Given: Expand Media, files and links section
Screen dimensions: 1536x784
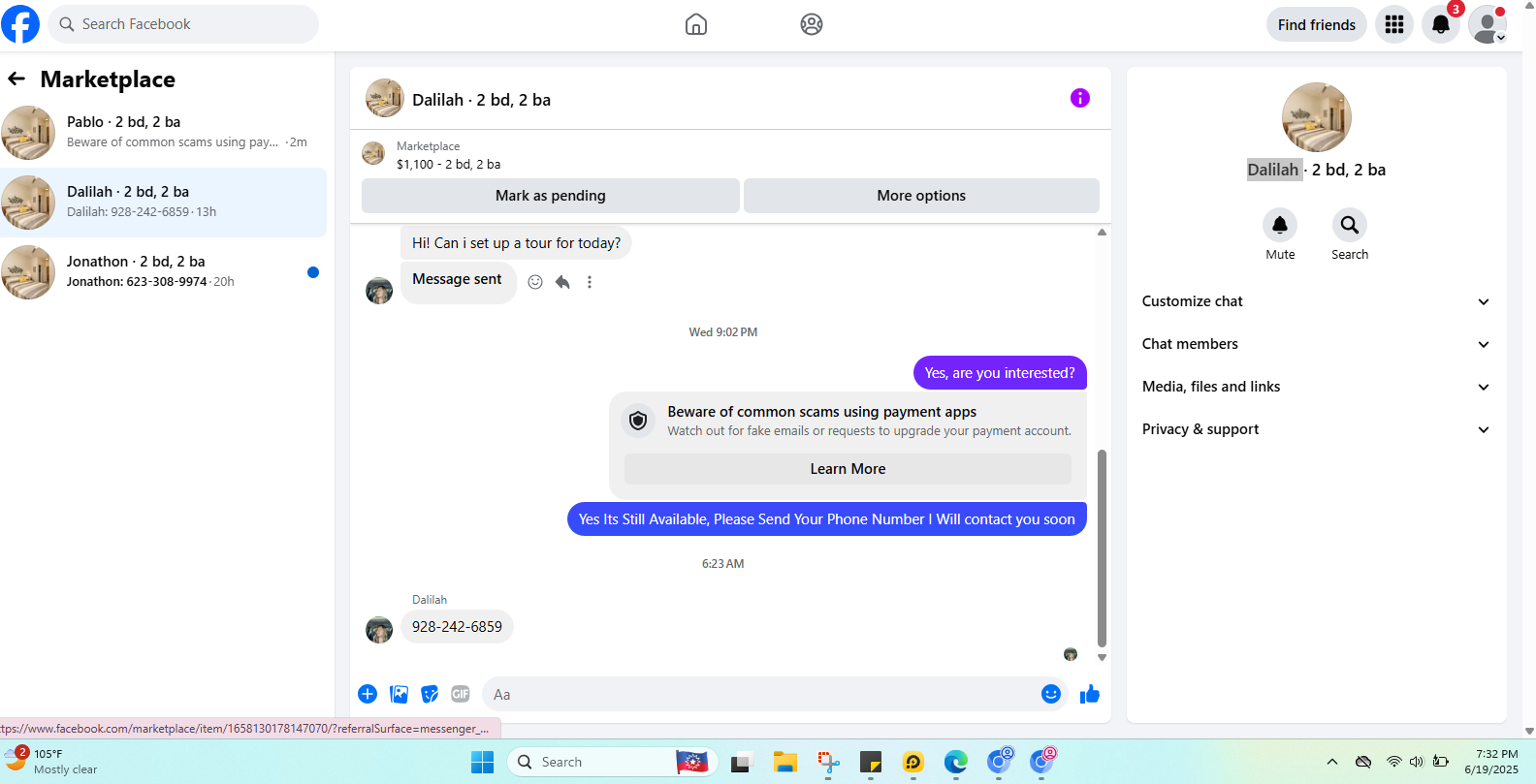Looking at the screenshot, I should (1316, 387).
